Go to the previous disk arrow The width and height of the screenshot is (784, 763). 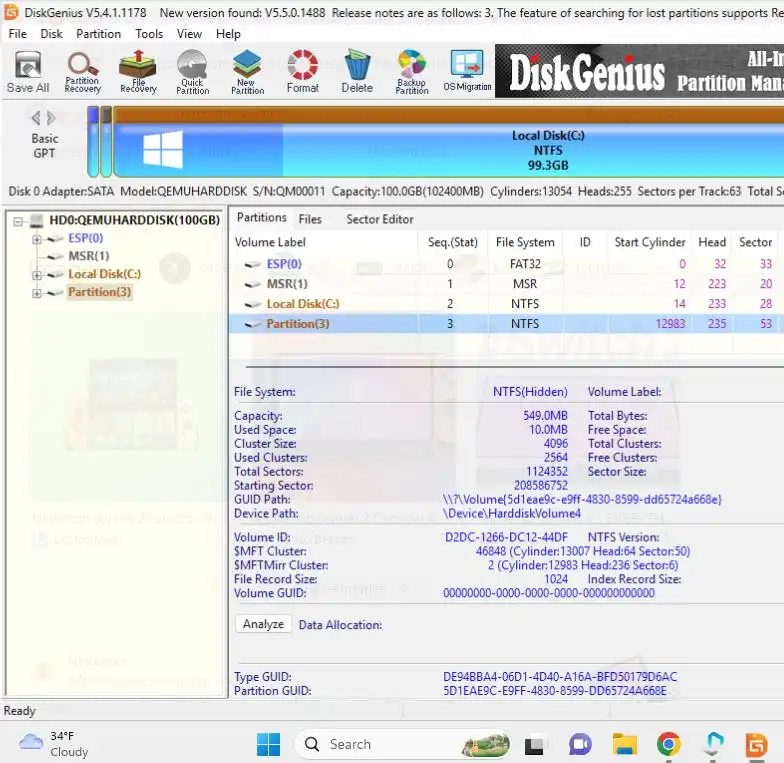click(x=36, y=118)
